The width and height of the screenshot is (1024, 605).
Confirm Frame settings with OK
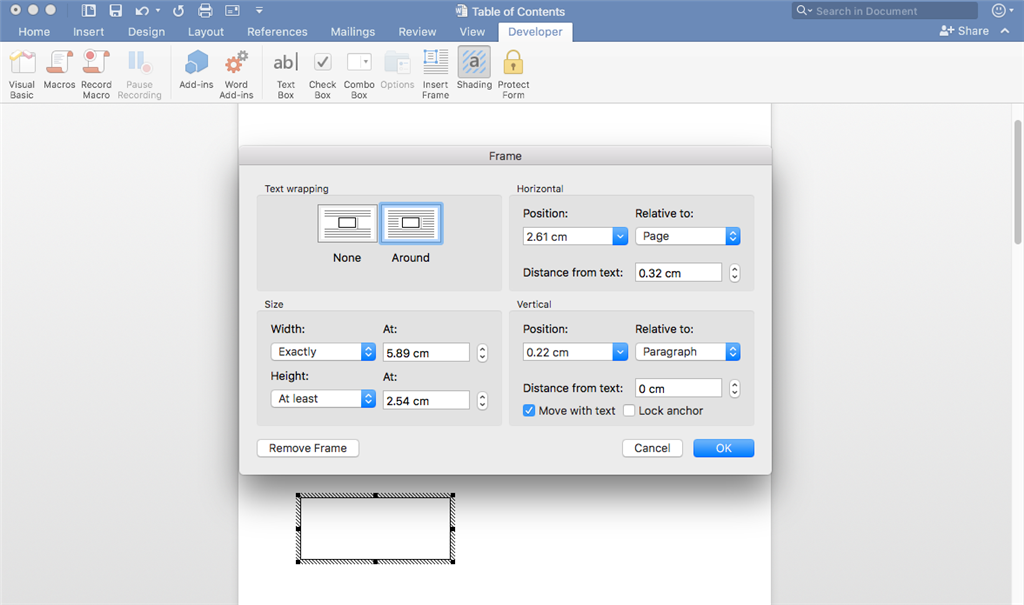[x=724, y=448]
